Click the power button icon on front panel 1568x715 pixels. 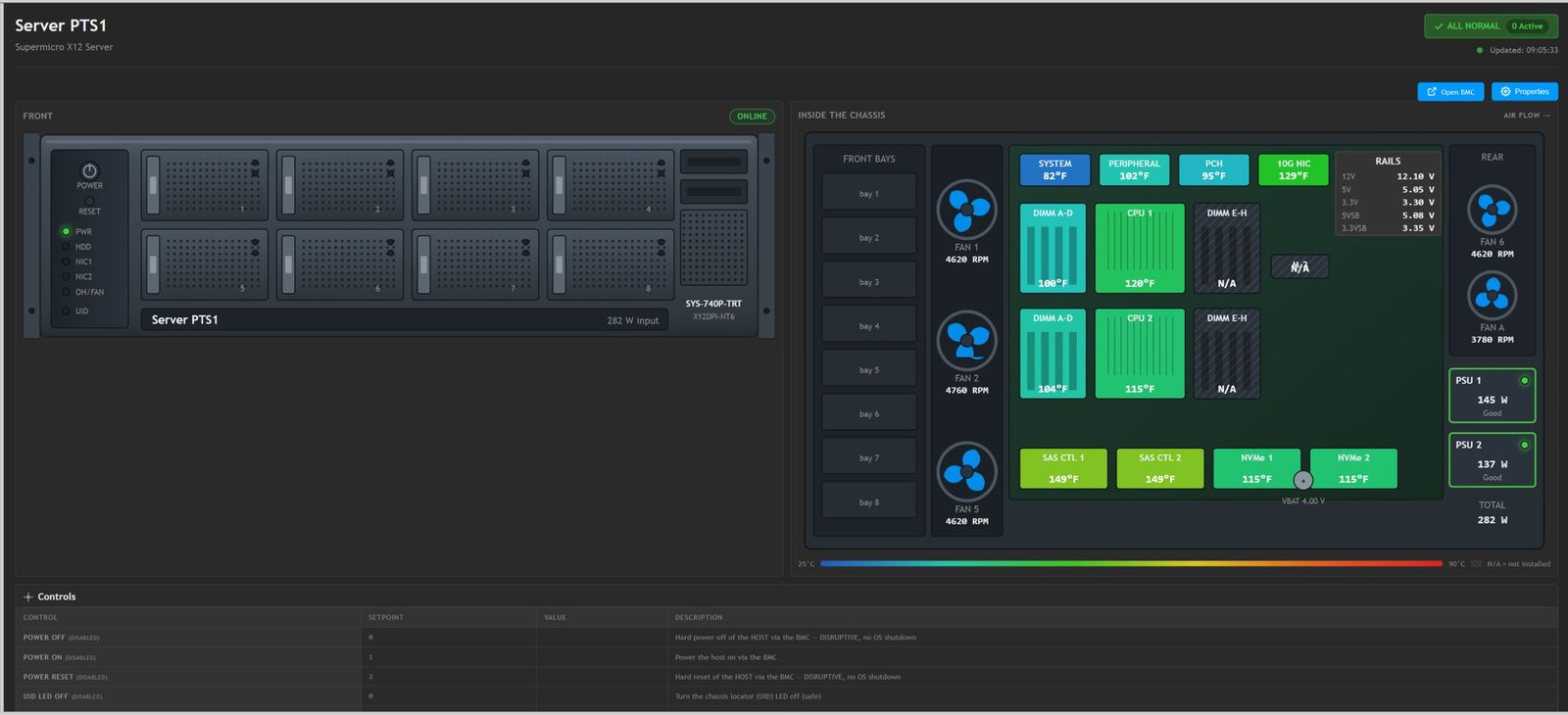(89, 170)
